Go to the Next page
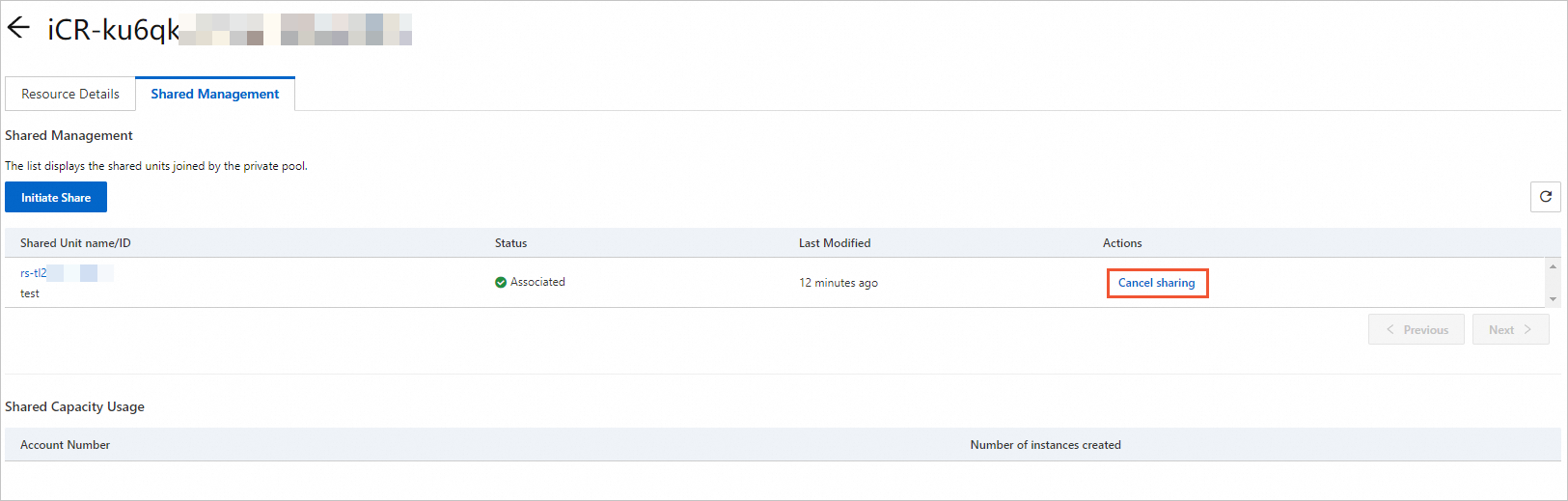 click(x=1510, y=330)
